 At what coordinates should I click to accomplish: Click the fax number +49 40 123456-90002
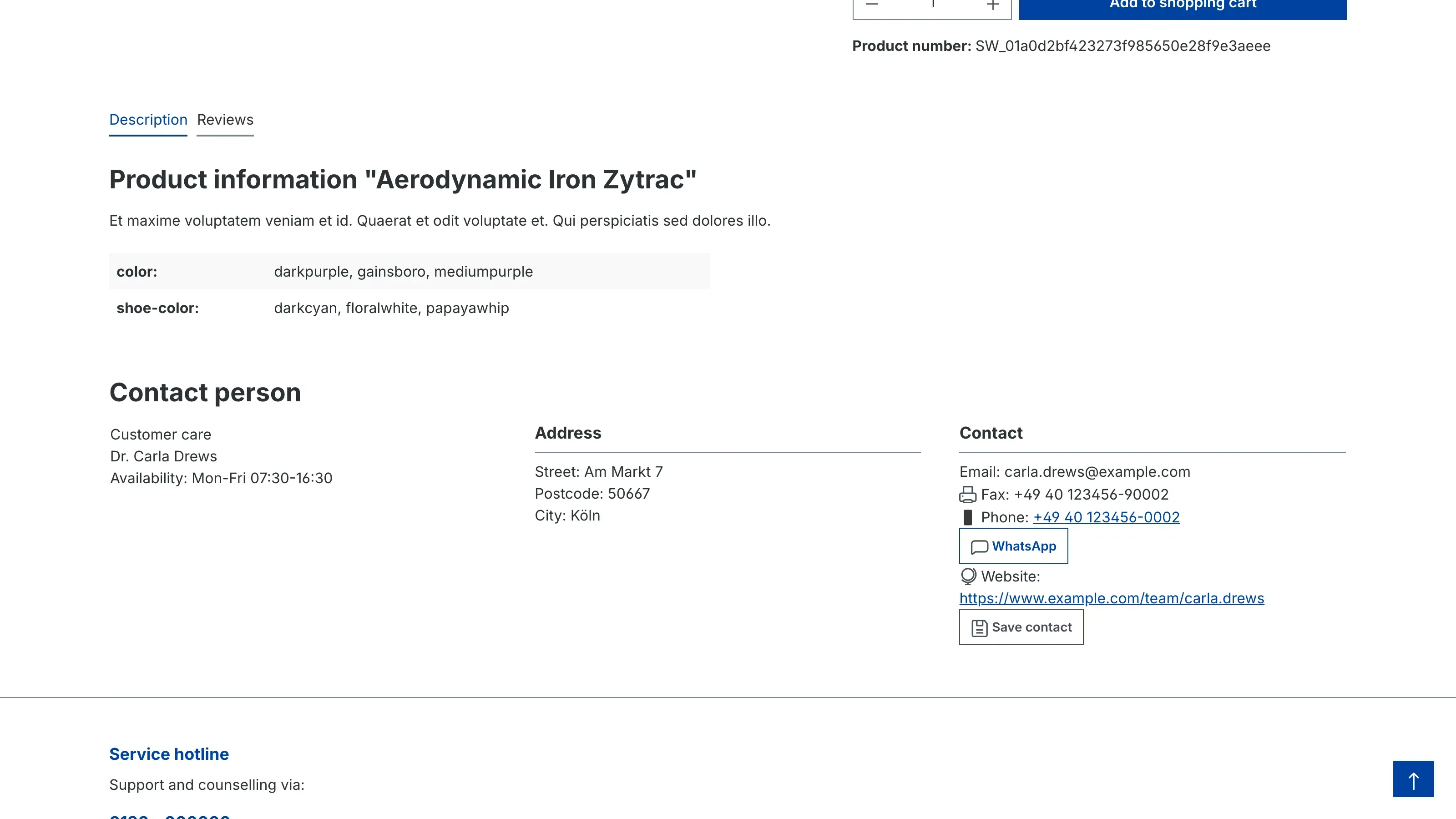pyautogui.click(x=1091, y=495)
